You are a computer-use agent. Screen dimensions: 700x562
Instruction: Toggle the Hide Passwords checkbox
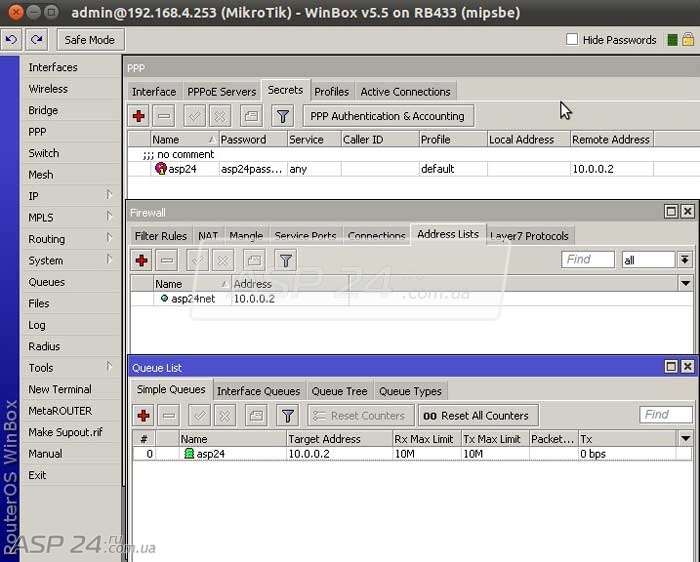click(572, 39)
